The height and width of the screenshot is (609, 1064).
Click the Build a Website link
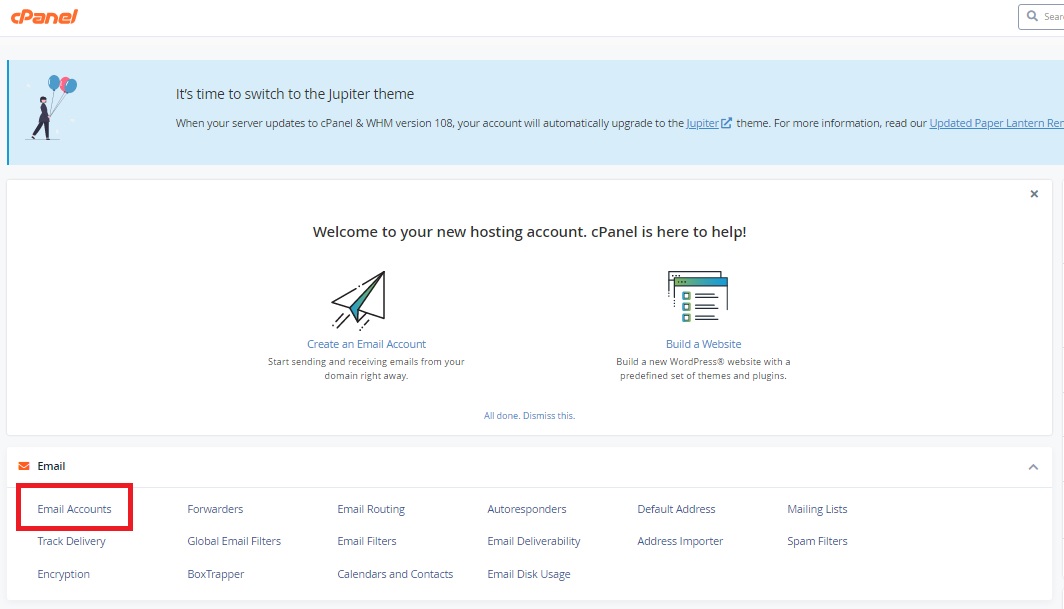[x=704, y=344]
